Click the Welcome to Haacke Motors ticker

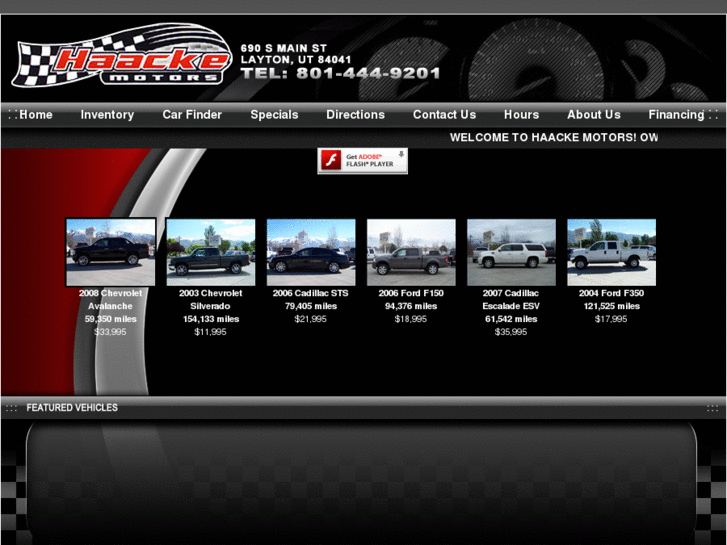click(x=554, y=137)
